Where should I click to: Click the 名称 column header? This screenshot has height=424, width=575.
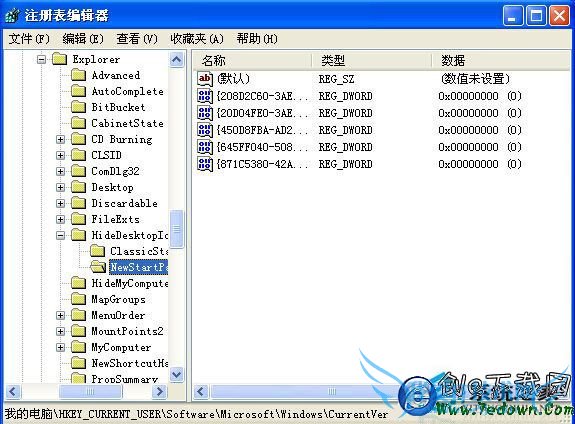(x=252, y=60)
